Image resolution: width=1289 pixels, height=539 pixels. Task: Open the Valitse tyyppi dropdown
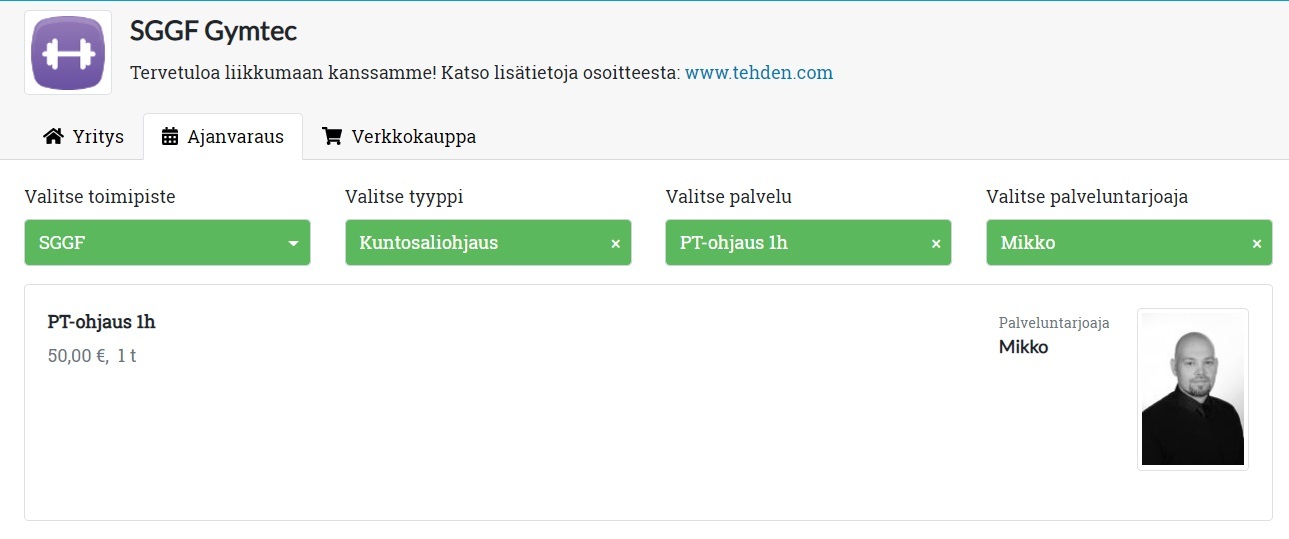[470, 243]
